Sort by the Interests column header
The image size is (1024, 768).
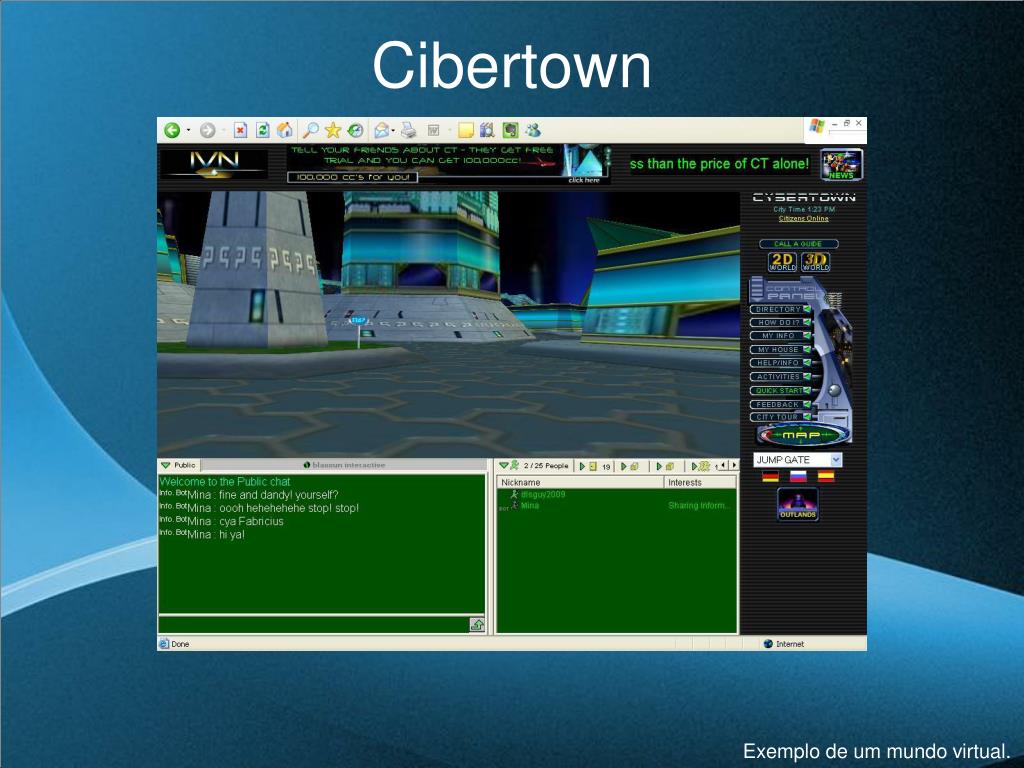click(700, 483)
